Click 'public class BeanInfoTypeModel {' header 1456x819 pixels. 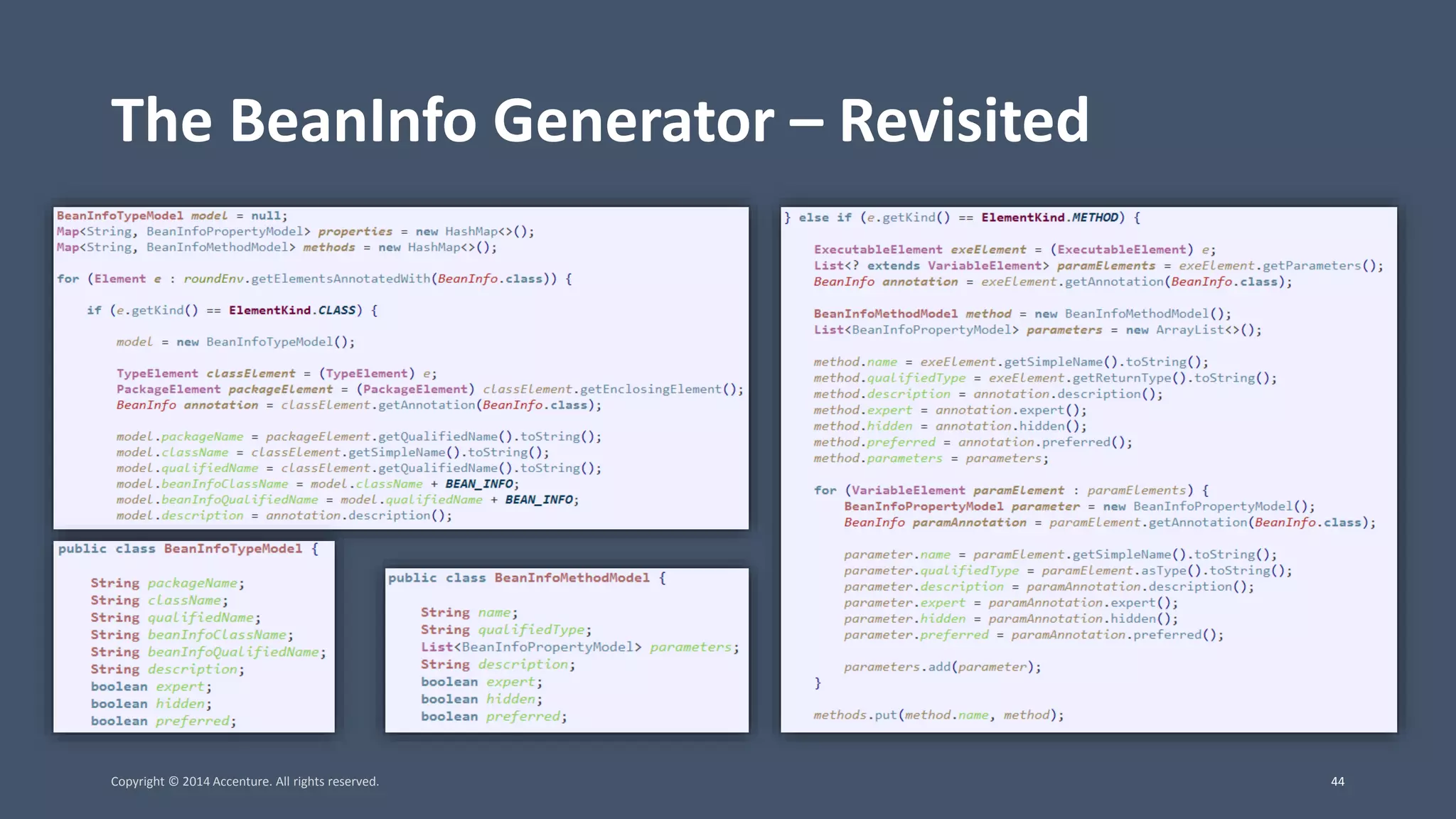tap(188, 549)
